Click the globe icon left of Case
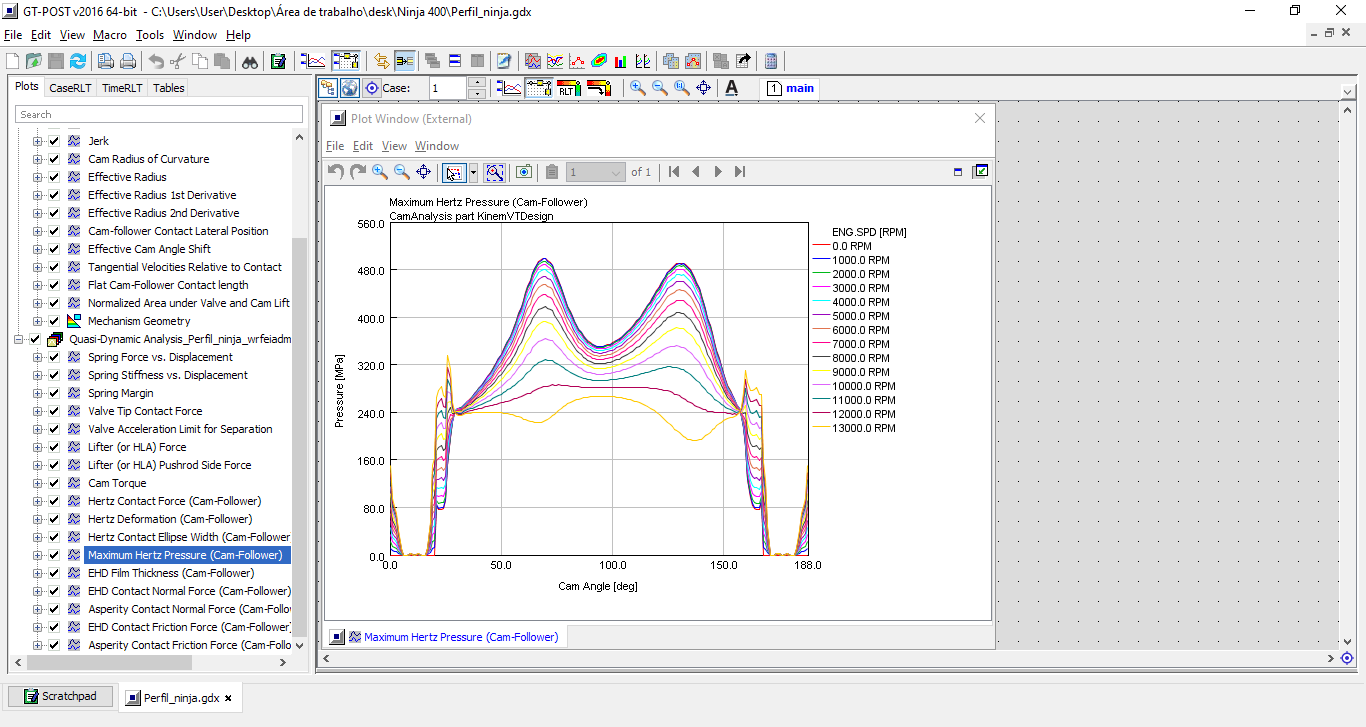 tap(350, 88)
